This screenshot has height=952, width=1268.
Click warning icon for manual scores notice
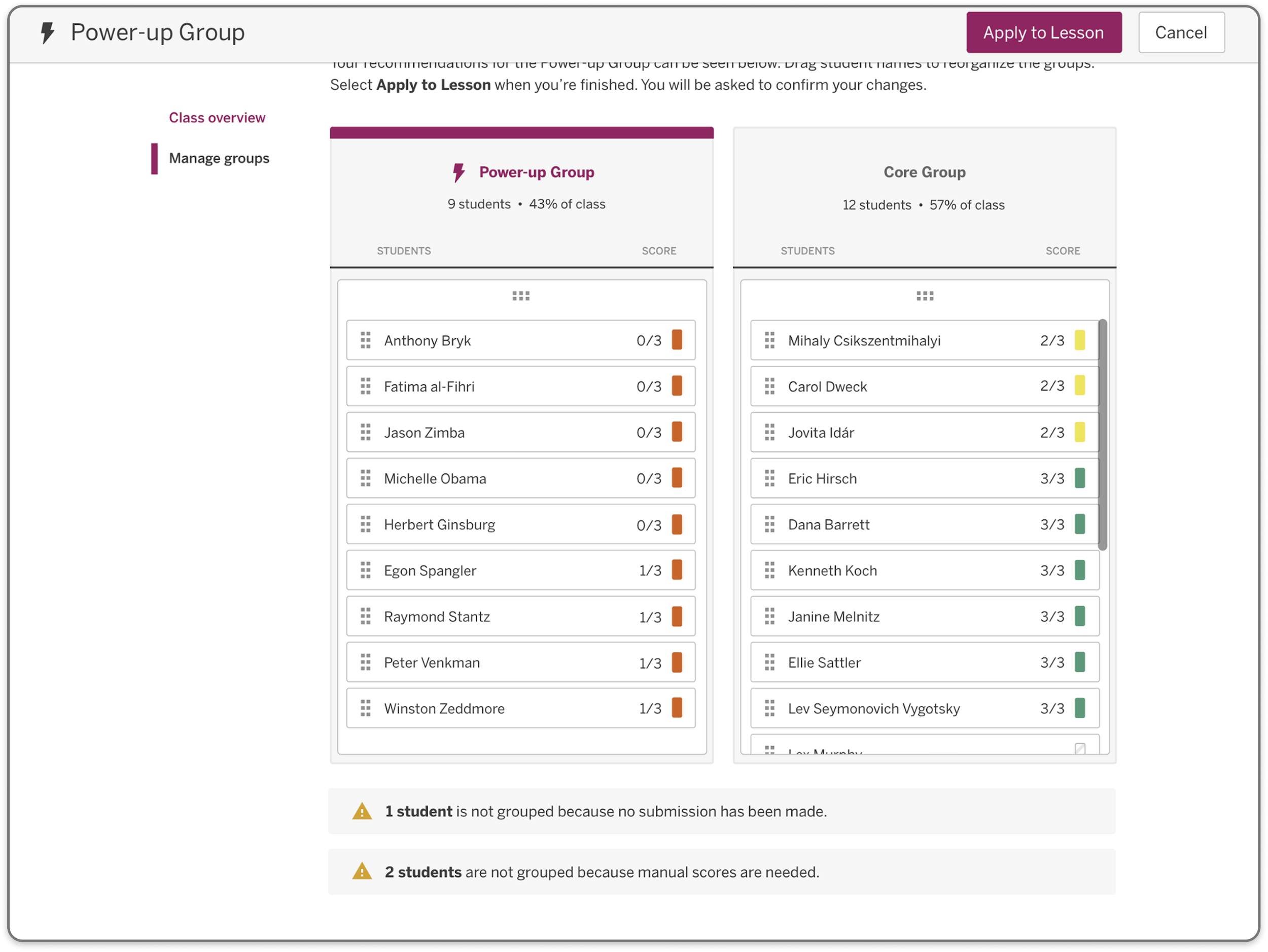(362, 872)
